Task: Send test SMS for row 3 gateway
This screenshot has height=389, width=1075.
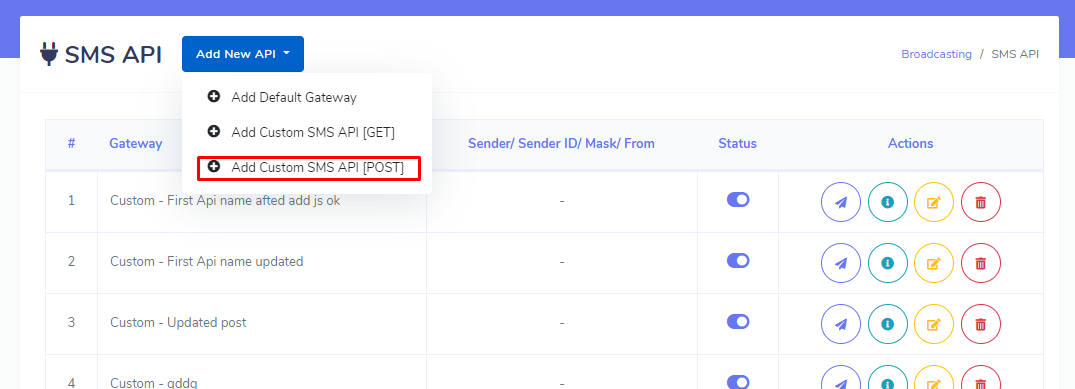Action: point(841,324)
